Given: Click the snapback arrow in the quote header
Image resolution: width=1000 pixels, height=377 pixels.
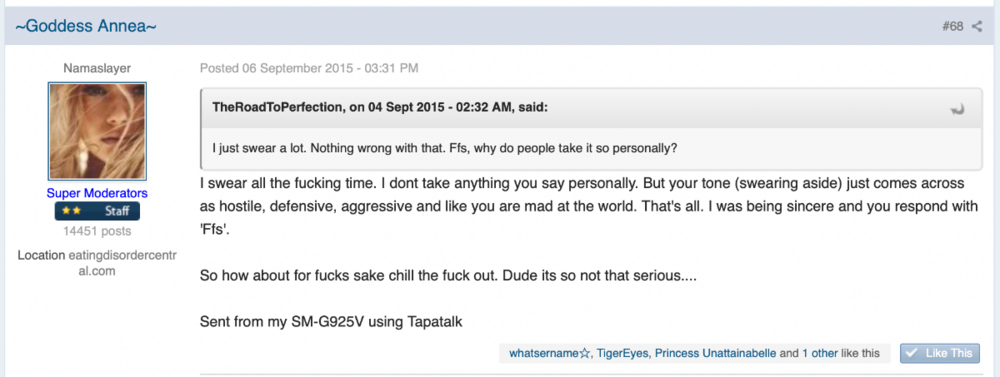Looking at the screenshot, I should click(x=957, y=109).
